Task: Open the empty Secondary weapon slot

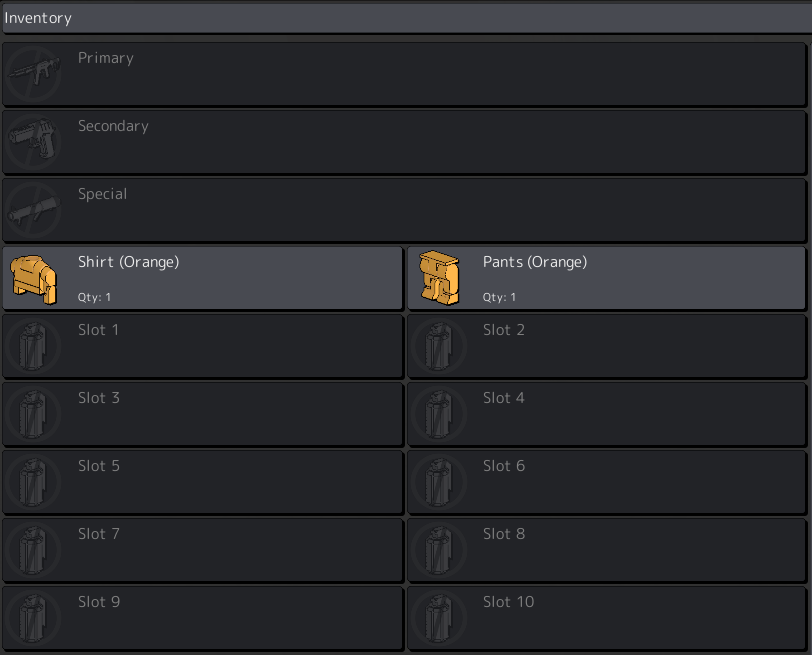Action: click(x=404, y=142)
